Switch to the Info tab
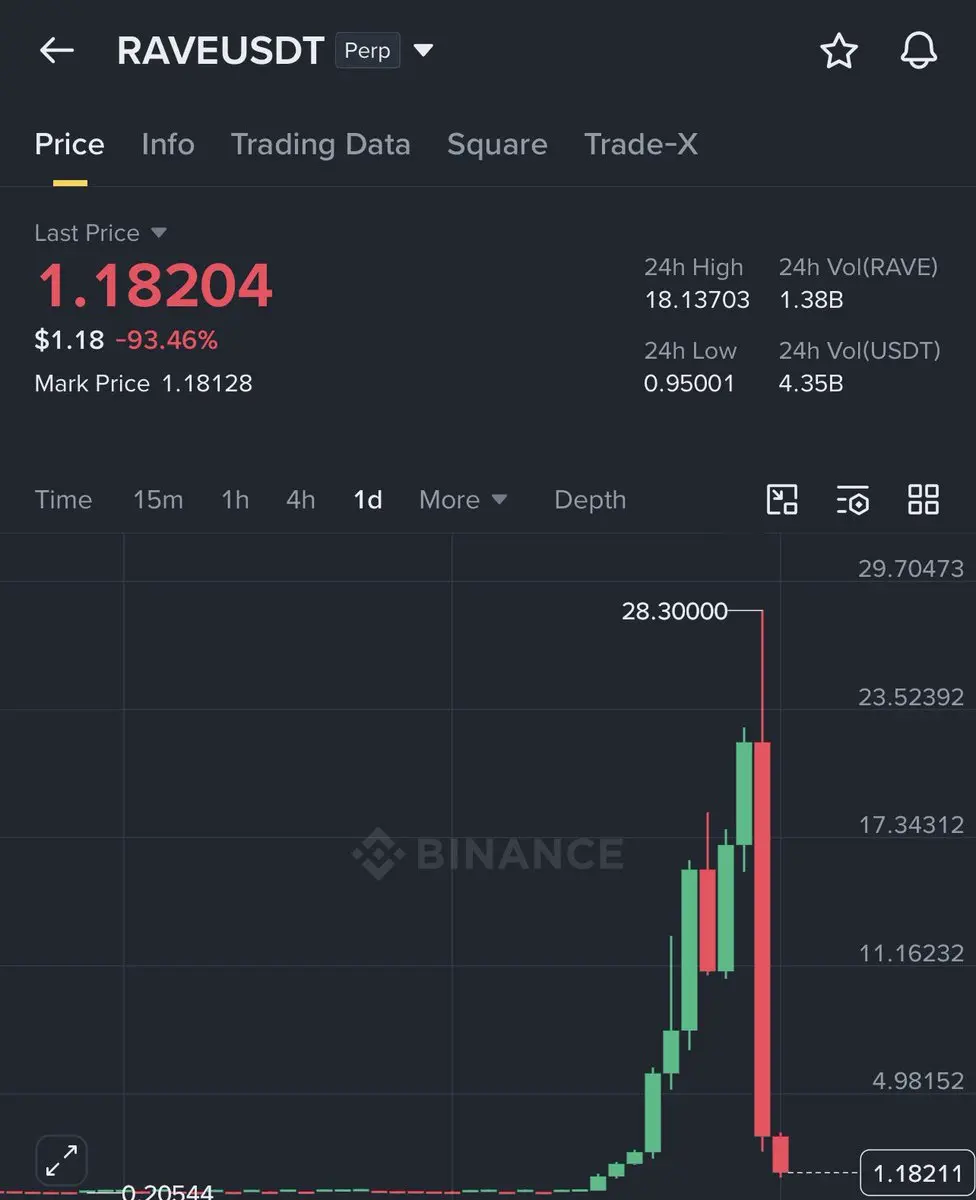The height and width of the screenshot is (1200, 976). click(168, 144)
